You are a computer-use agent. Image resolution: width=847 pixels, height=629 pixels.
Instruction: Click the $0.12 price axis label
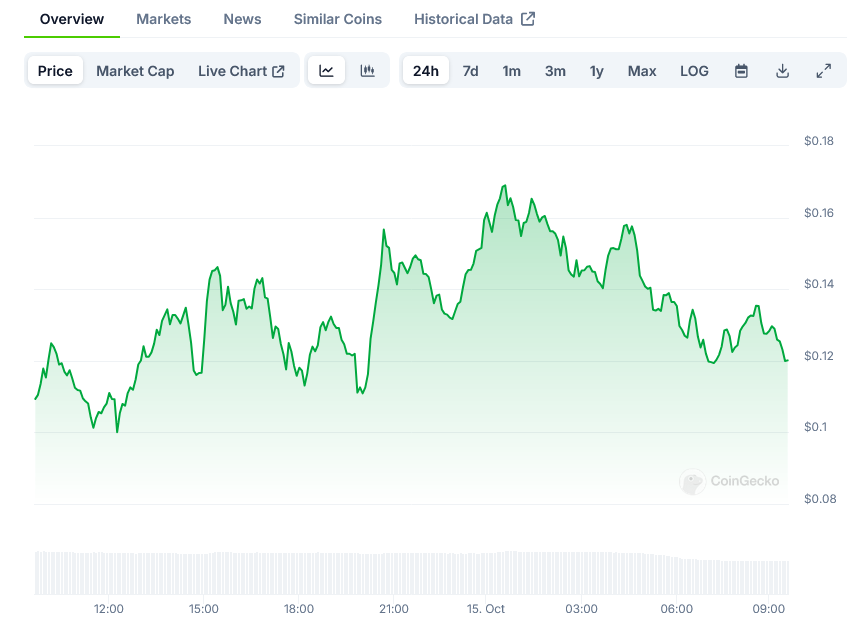click(x=819, y=356)
